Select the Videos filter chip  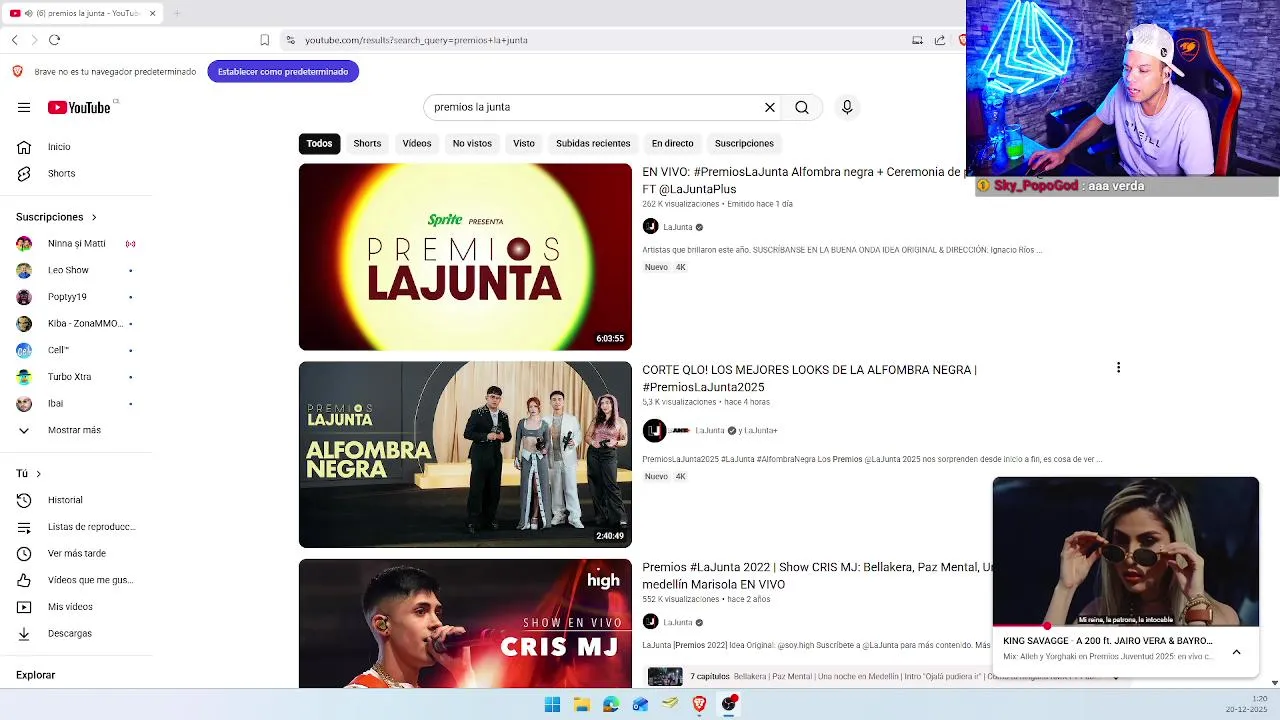point(417,143)
